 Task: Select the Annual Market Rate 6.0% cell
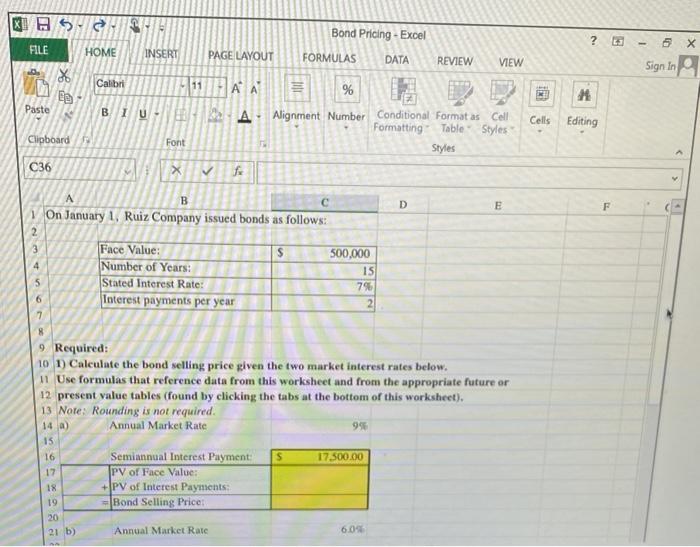(320, 530)
